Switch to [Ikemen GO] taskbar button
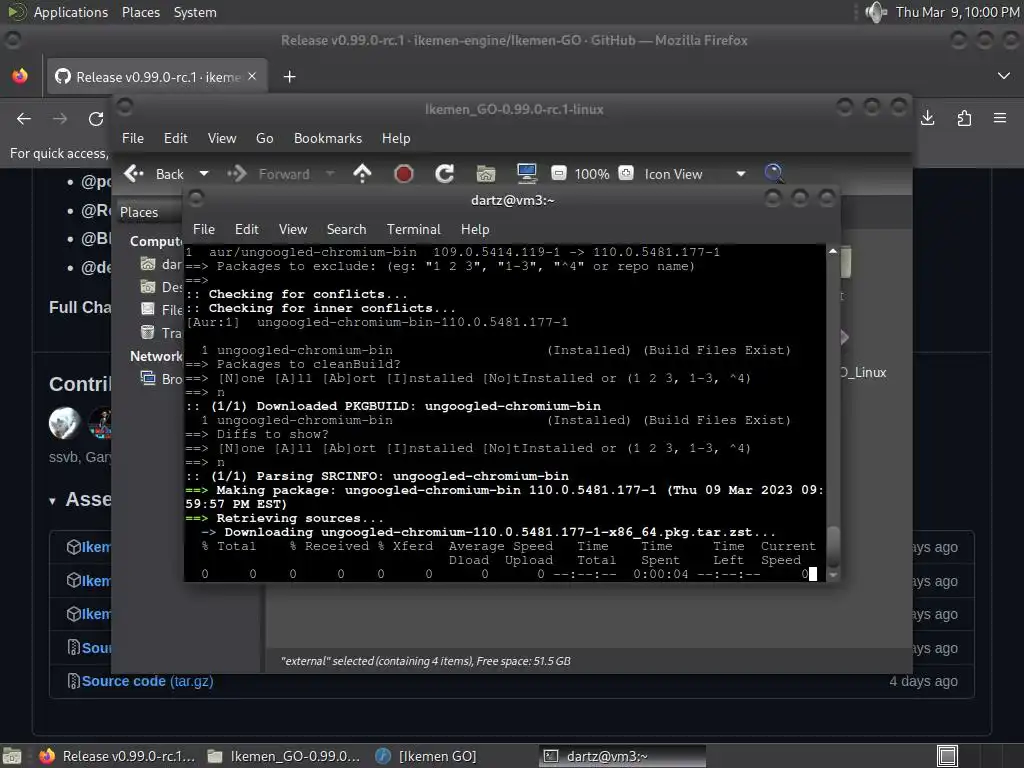The width and height of the screenshot is (1024, 768). [x=426, y=756]
